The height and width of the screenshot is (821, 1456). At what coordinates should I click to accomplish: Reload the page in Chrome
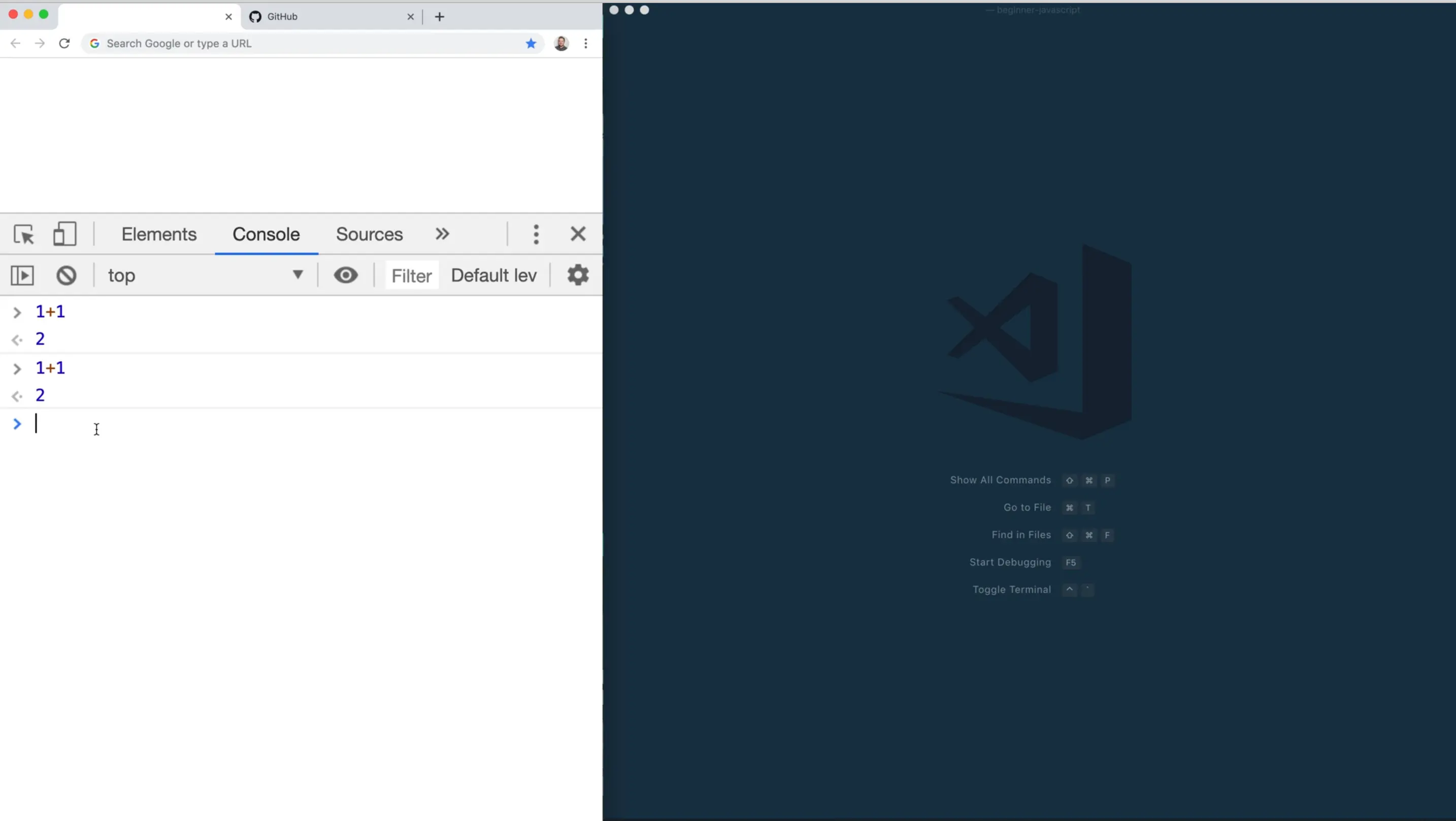(64, 44)
